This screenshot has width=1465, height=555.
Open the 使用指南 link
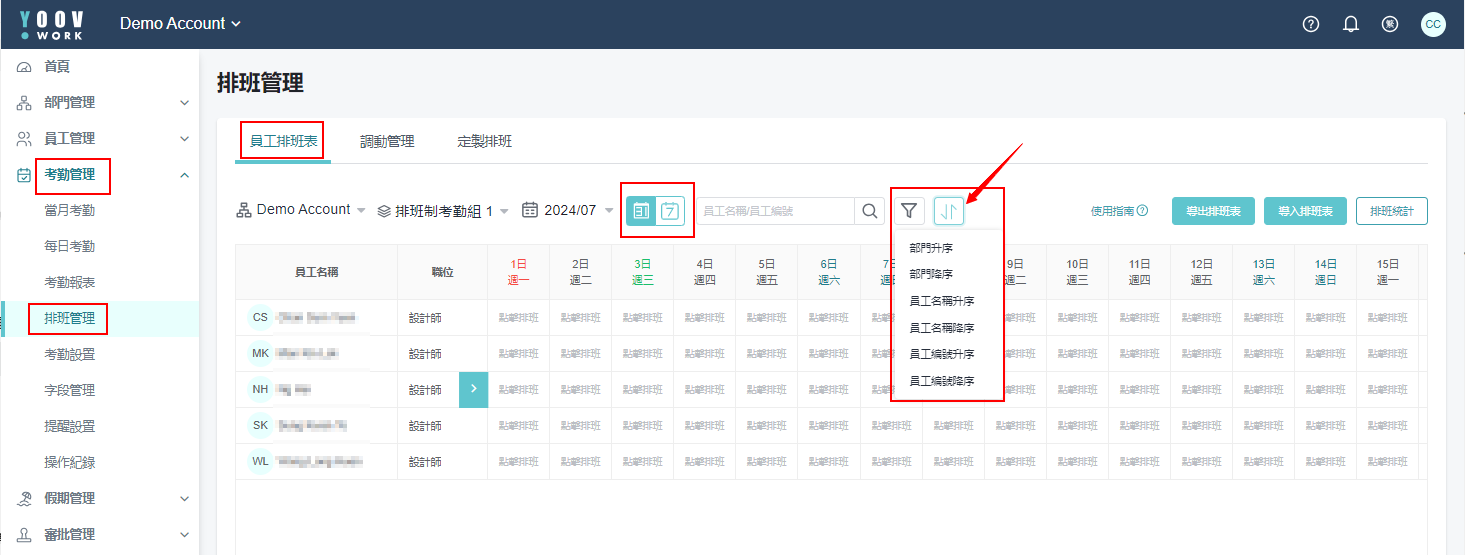(1118, 211)
